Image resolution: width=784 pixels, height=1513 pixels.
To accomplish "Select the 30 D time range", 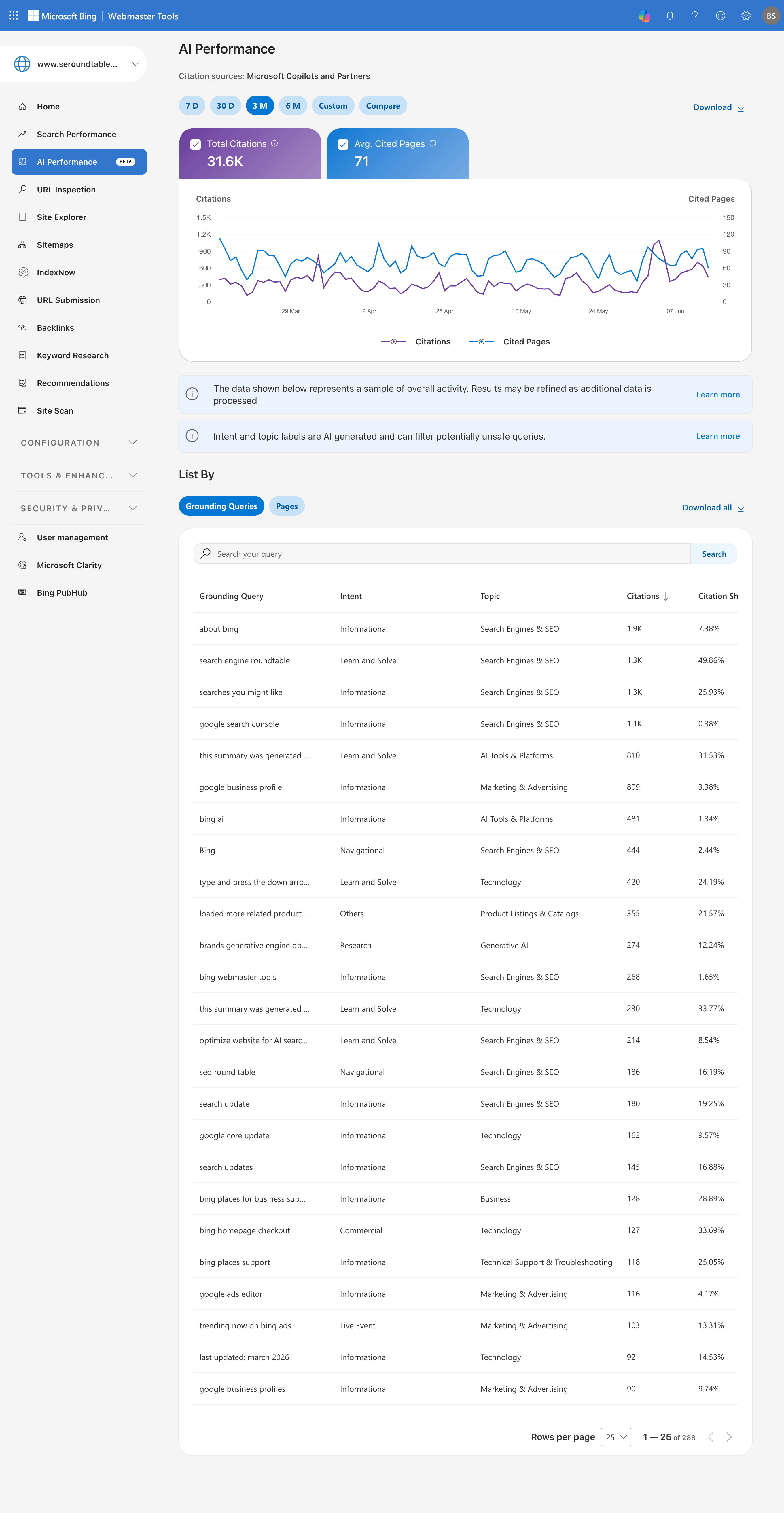I will 226,106.
